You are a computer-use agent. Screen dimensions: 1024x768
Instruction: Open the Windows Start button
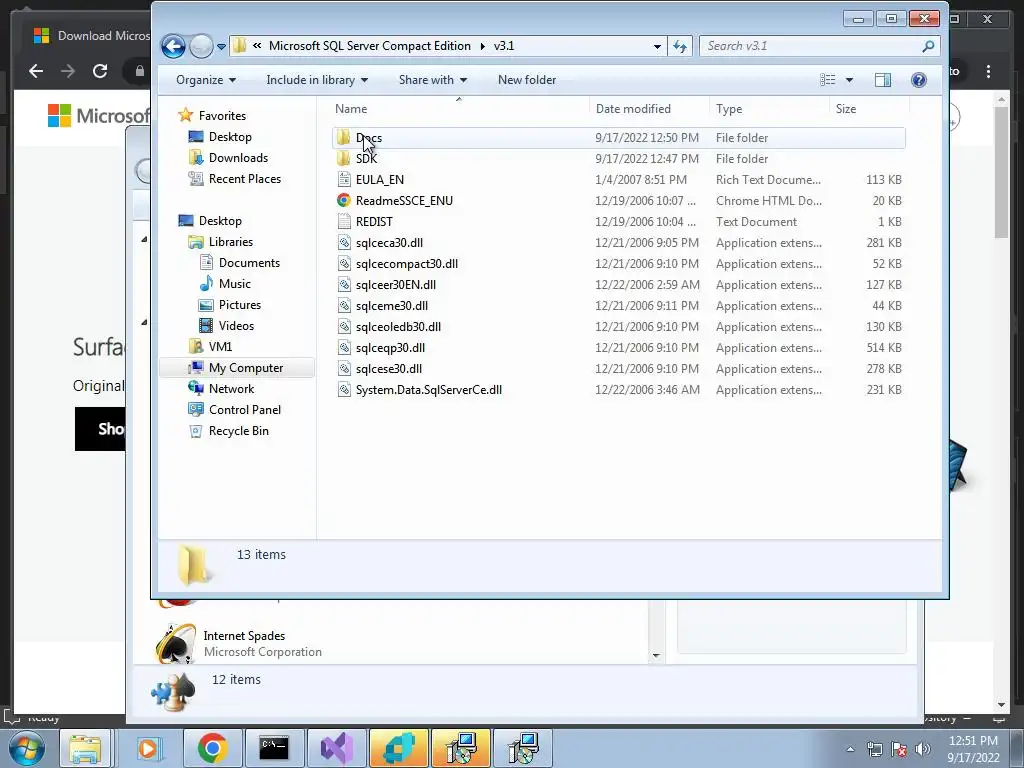point(26,748)
